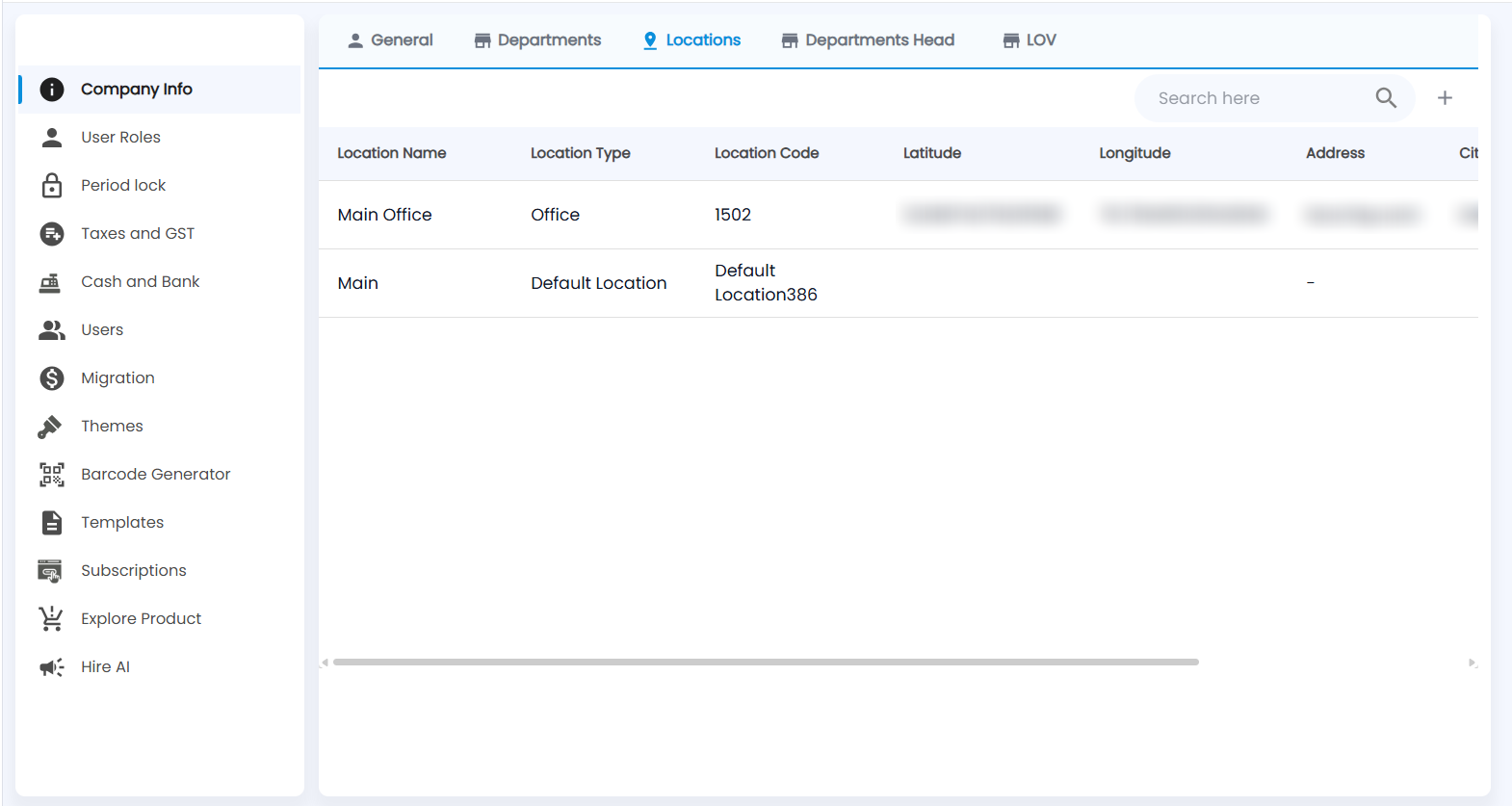Screen dimensions: 1512x806
Task: Click the magnifier search icon
Action: (x=1386, y=98)
